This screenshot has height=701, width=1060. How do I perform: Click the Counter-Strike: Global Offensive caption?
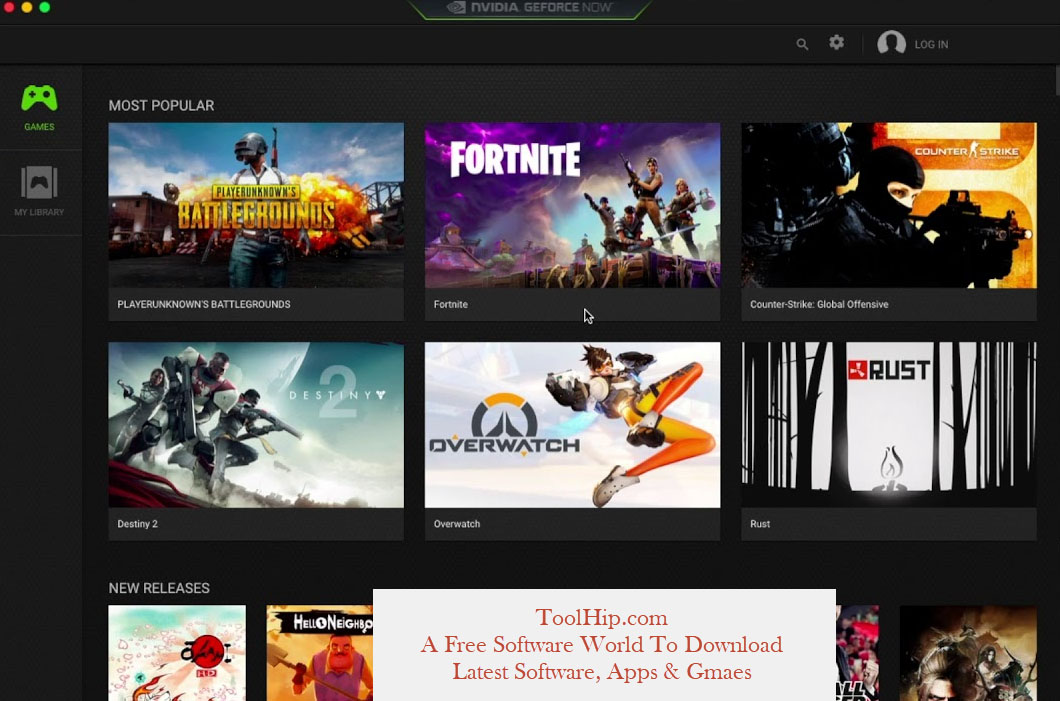[x=819, y=304]
